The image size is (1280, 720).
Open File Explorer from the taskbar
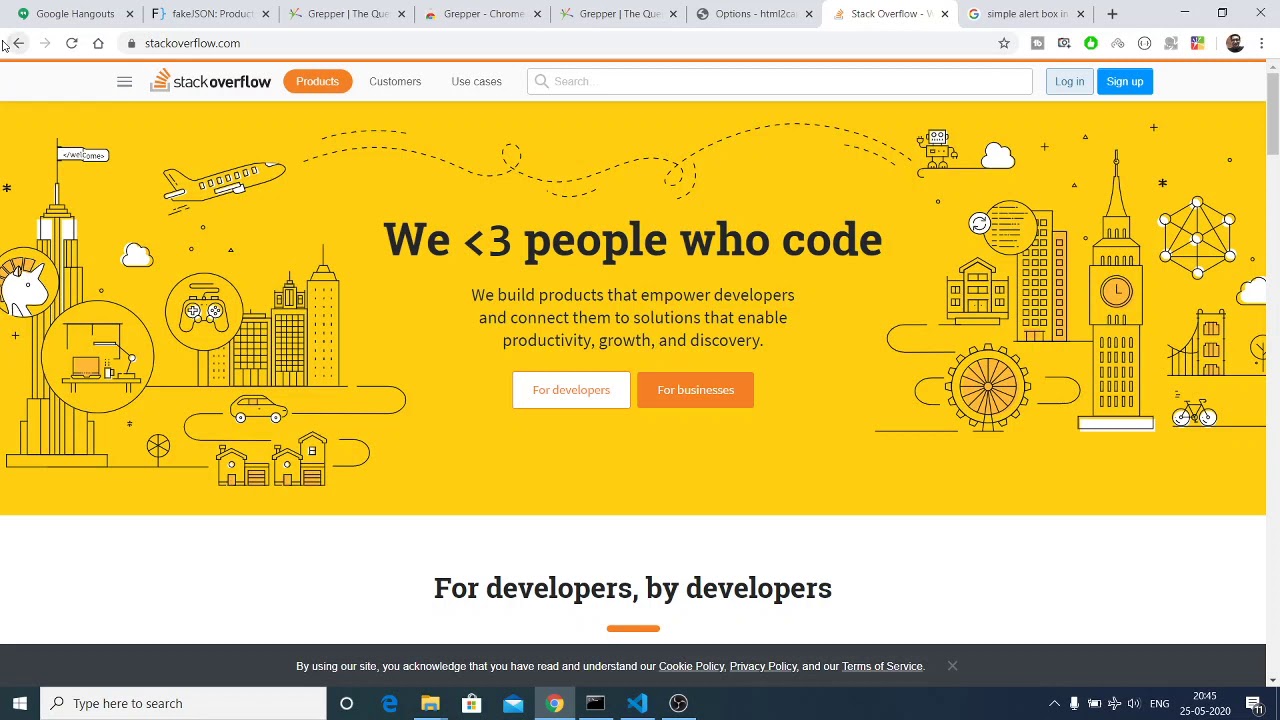click(x=430, y=703)
